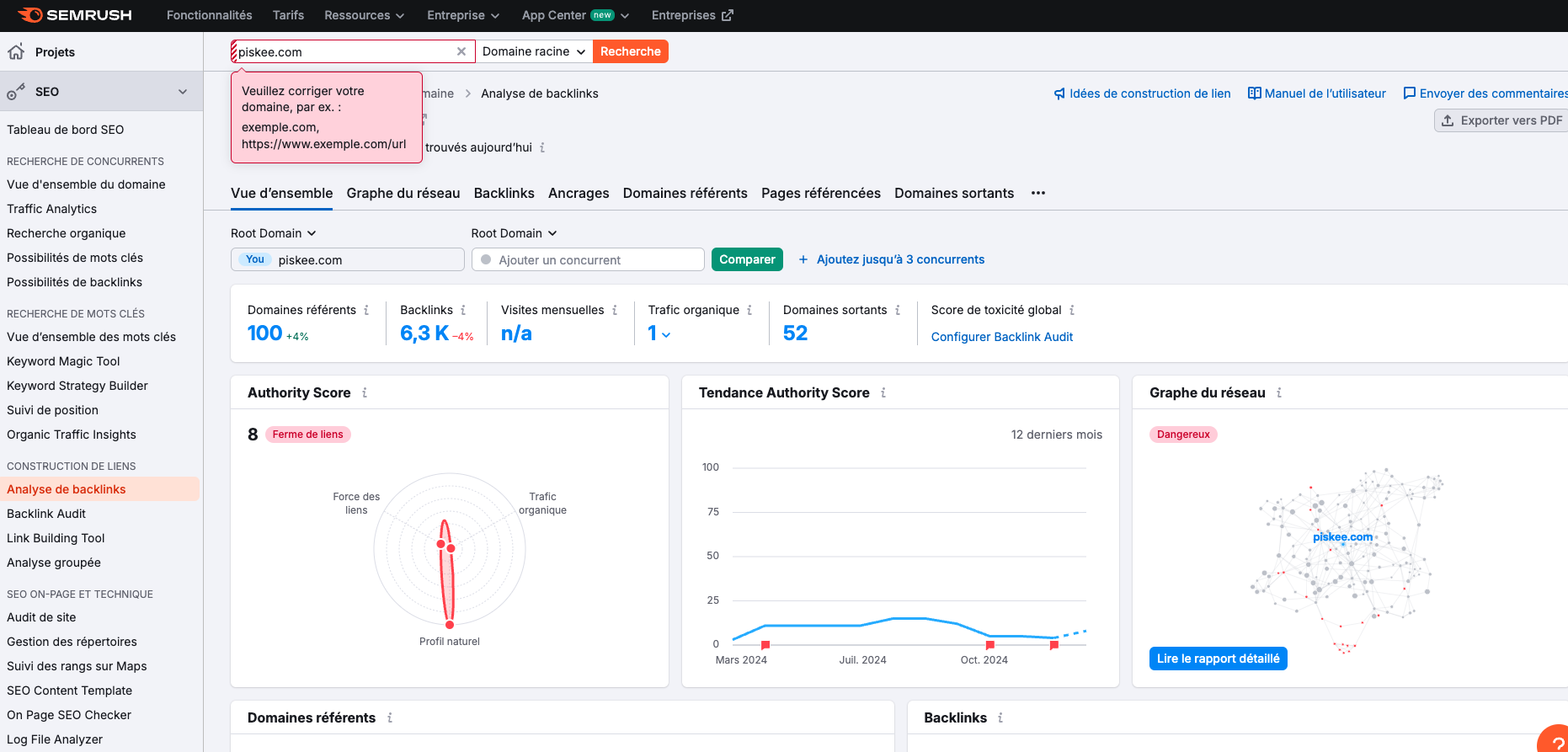Image resolution: width=1568 pixels, height=752 pixels.
Task: Open Backlink Audit in sidebar
Action: (x=46, y=514)
